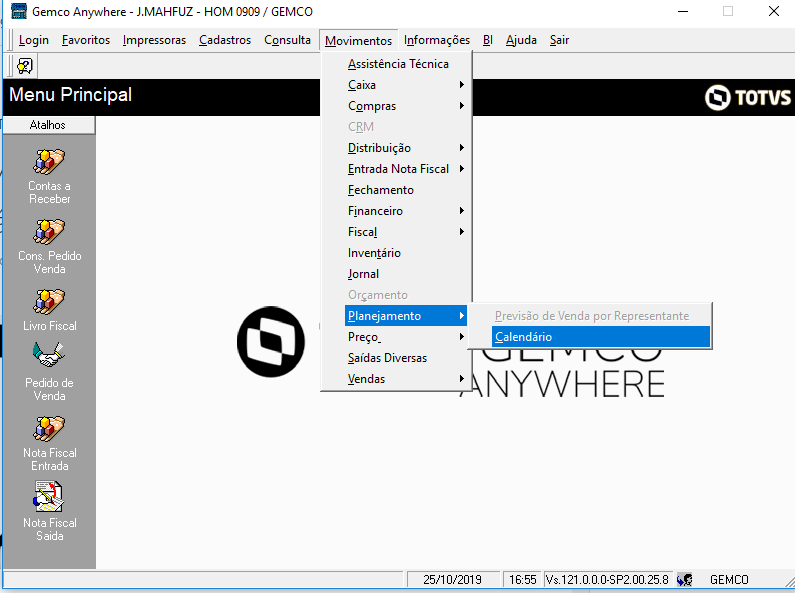795x593 pixels.
Task: Expand the Caixa submenu
Action: [406, 85]
